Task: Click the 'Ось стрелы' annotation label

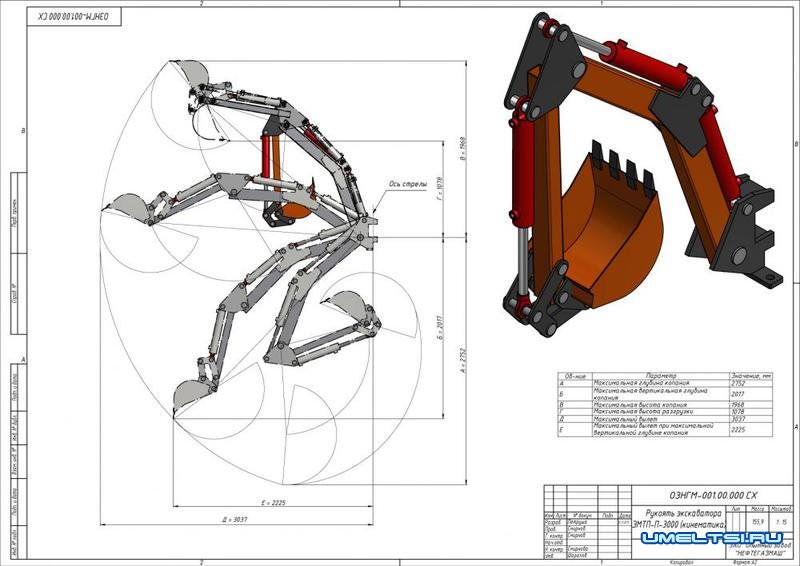Action: 407,184
